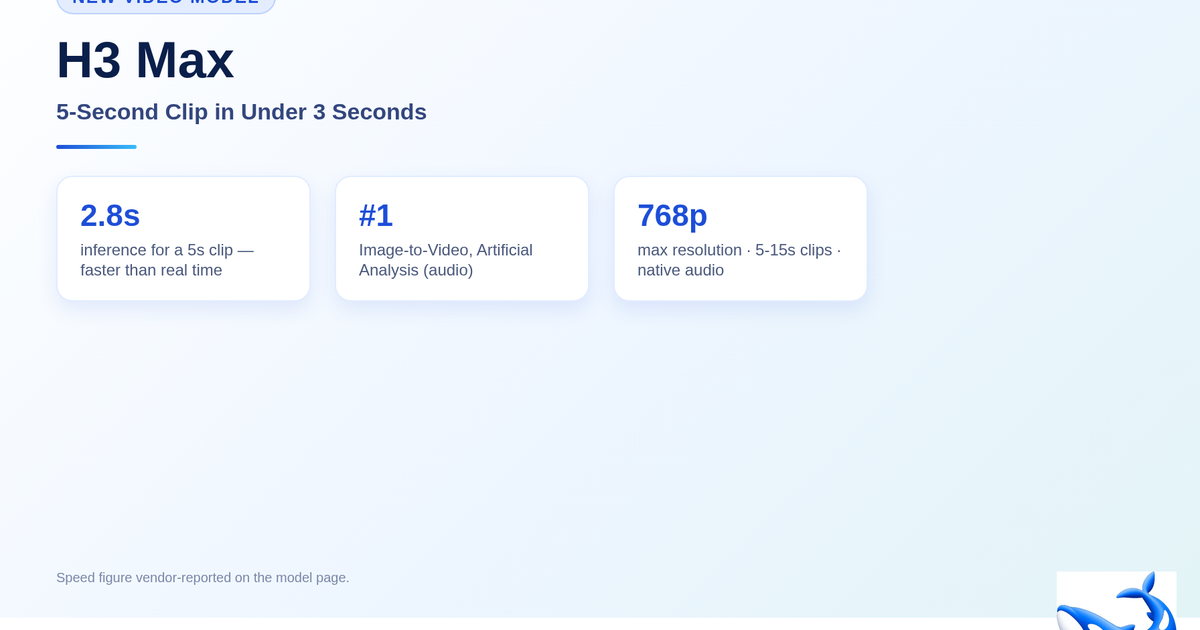Click 'H3' in the main heading

pyautogui.click(x=89, y=60)
